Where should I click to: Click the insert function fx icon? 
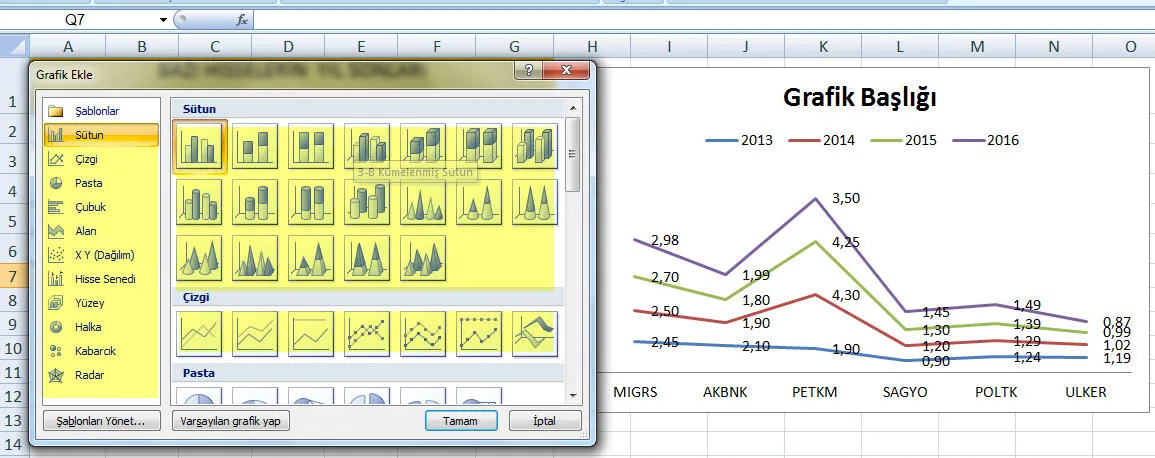[242, 19]
